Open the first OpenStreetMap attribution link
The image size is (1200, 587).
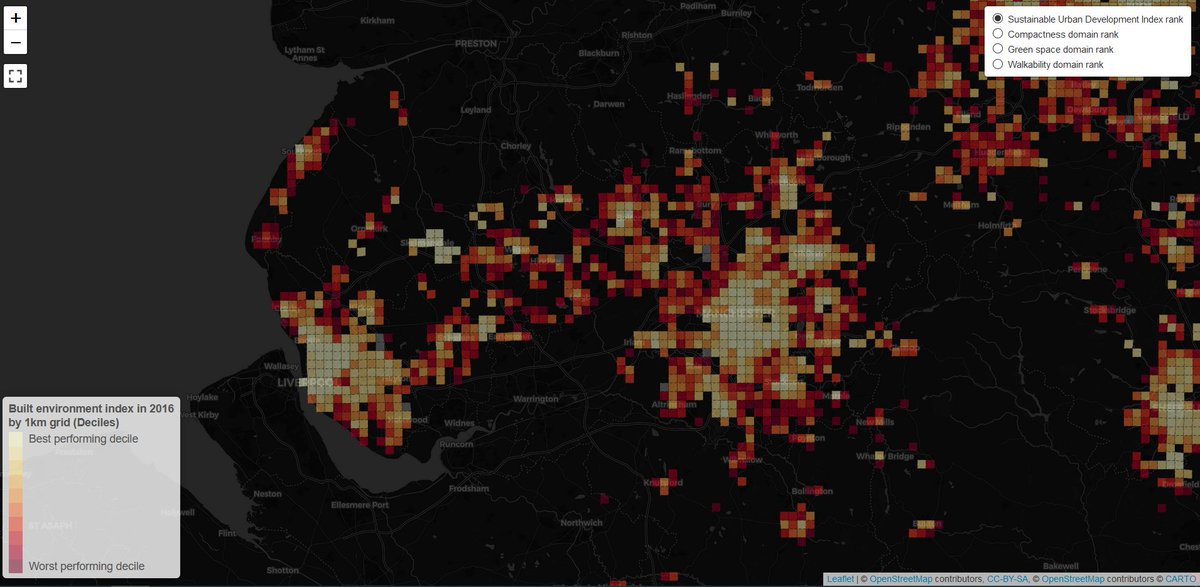(901, 579)
